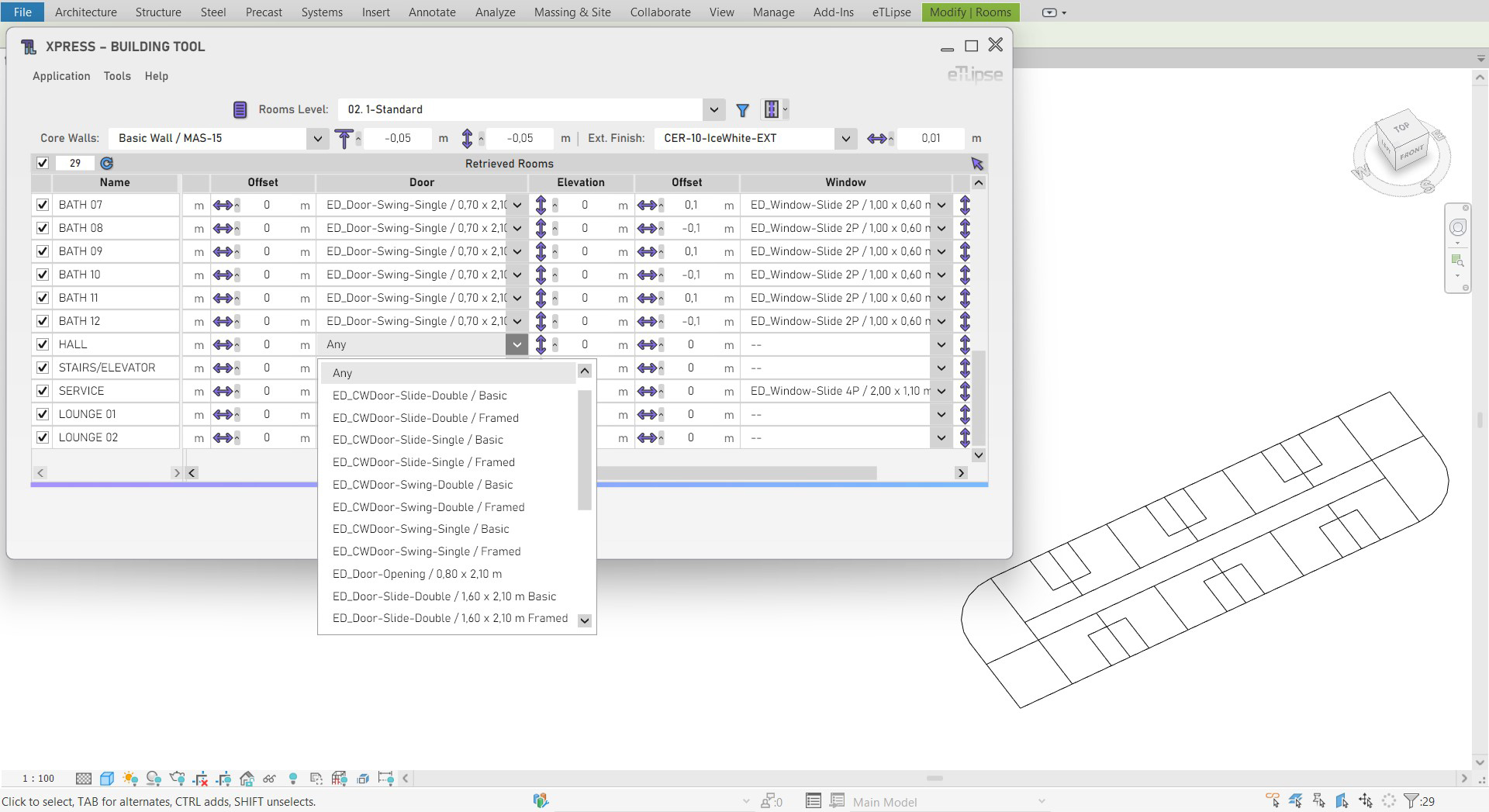
Task: Click the selection arrow icon in Retrieved Rooms header
Action: 976,164
